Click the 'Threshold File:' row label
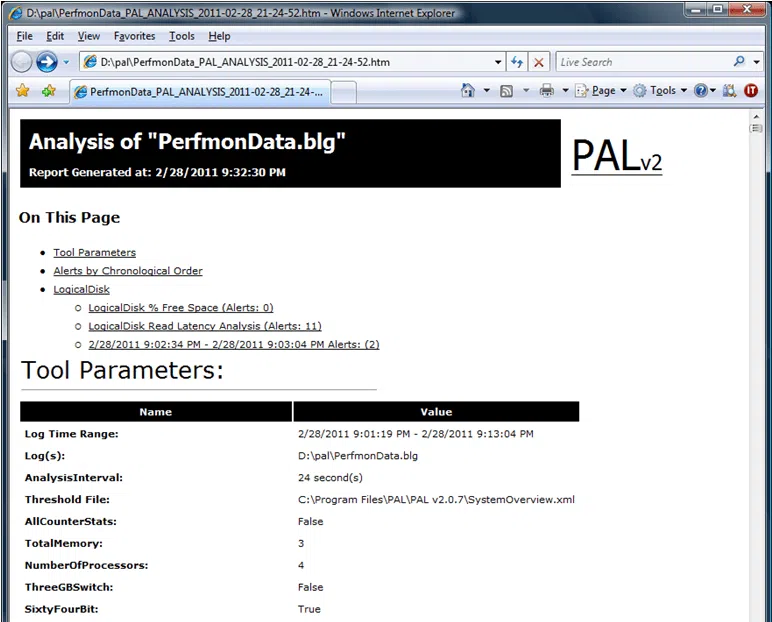Viewport: 772px width, 622px height. (x=67, y=499)
